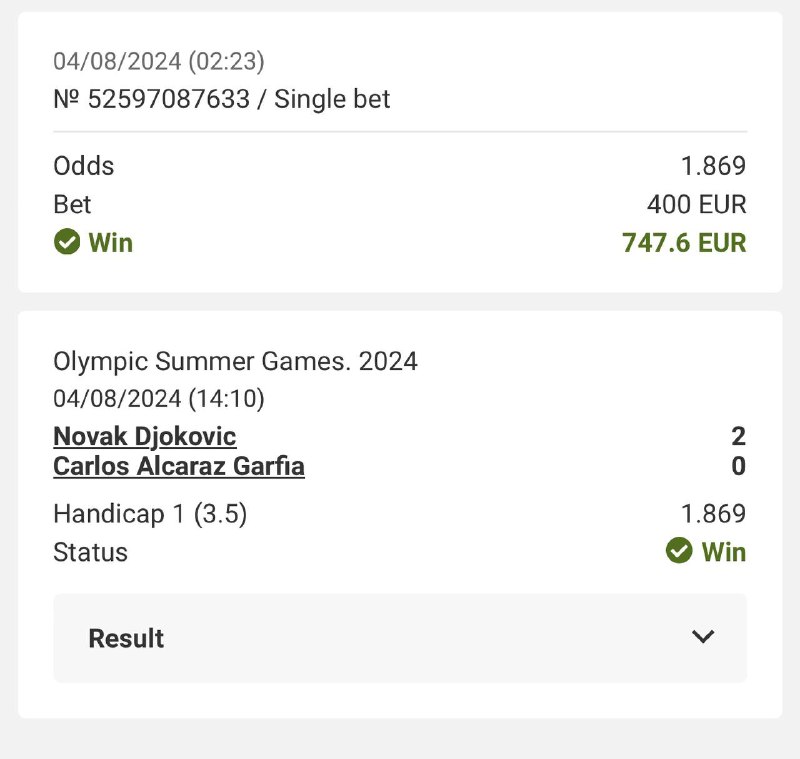The image size is (800, 759).
Task: Open the Result collapsible section
Action: tap(400, 638)
